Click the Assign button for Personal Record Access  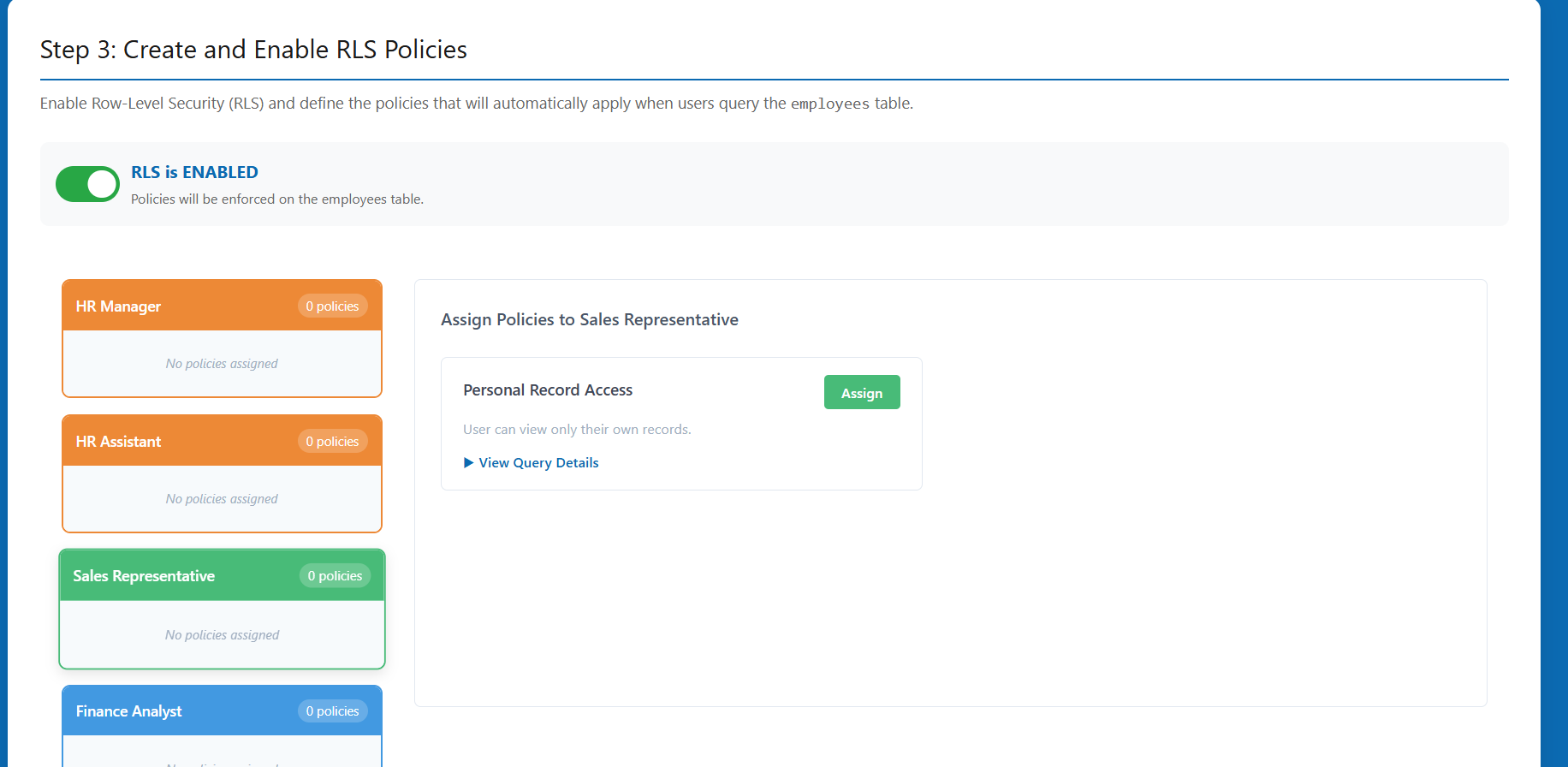[x=861, y=393]
